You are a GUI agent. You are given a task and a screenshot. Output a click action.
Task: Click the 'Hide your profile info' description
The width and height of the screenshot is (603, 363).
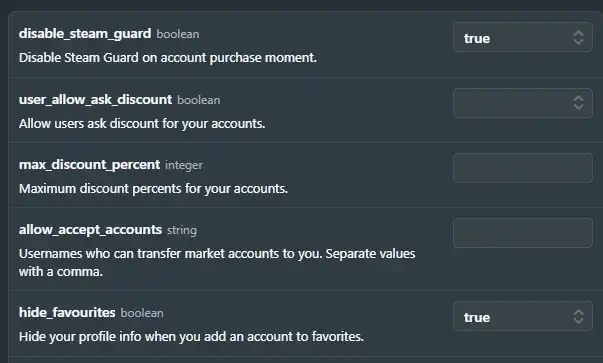(191, 337)
